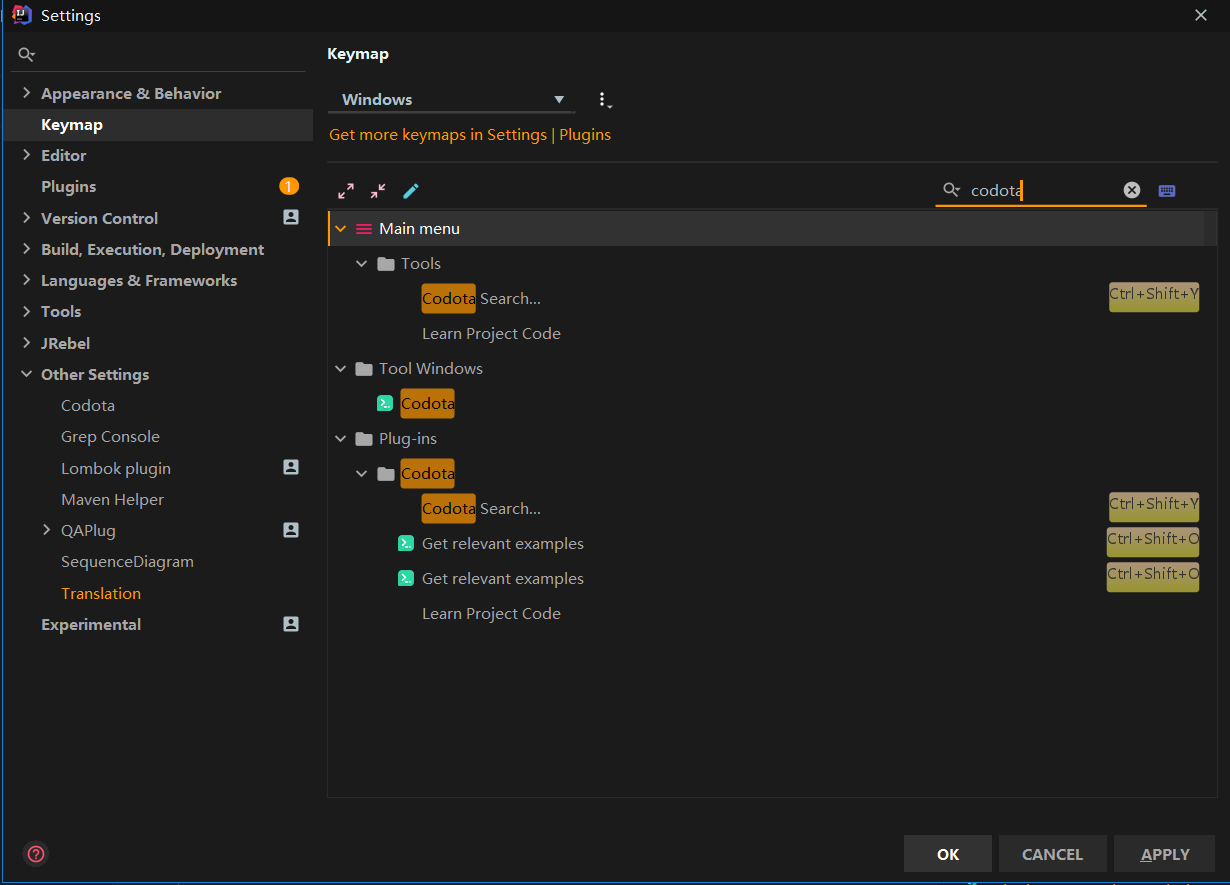
Task: Expand Appearance & Behavior settings section
Action: 26,93
